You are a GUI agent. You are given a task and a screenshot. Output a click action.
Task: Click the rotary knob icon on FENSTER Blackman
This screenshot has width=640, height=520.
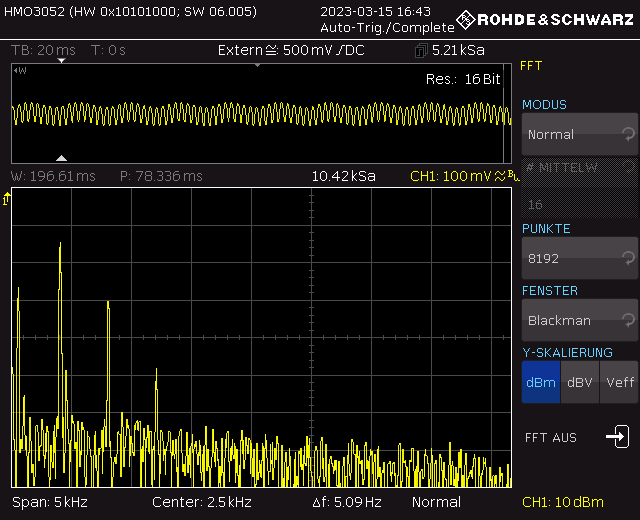(627, 320)
